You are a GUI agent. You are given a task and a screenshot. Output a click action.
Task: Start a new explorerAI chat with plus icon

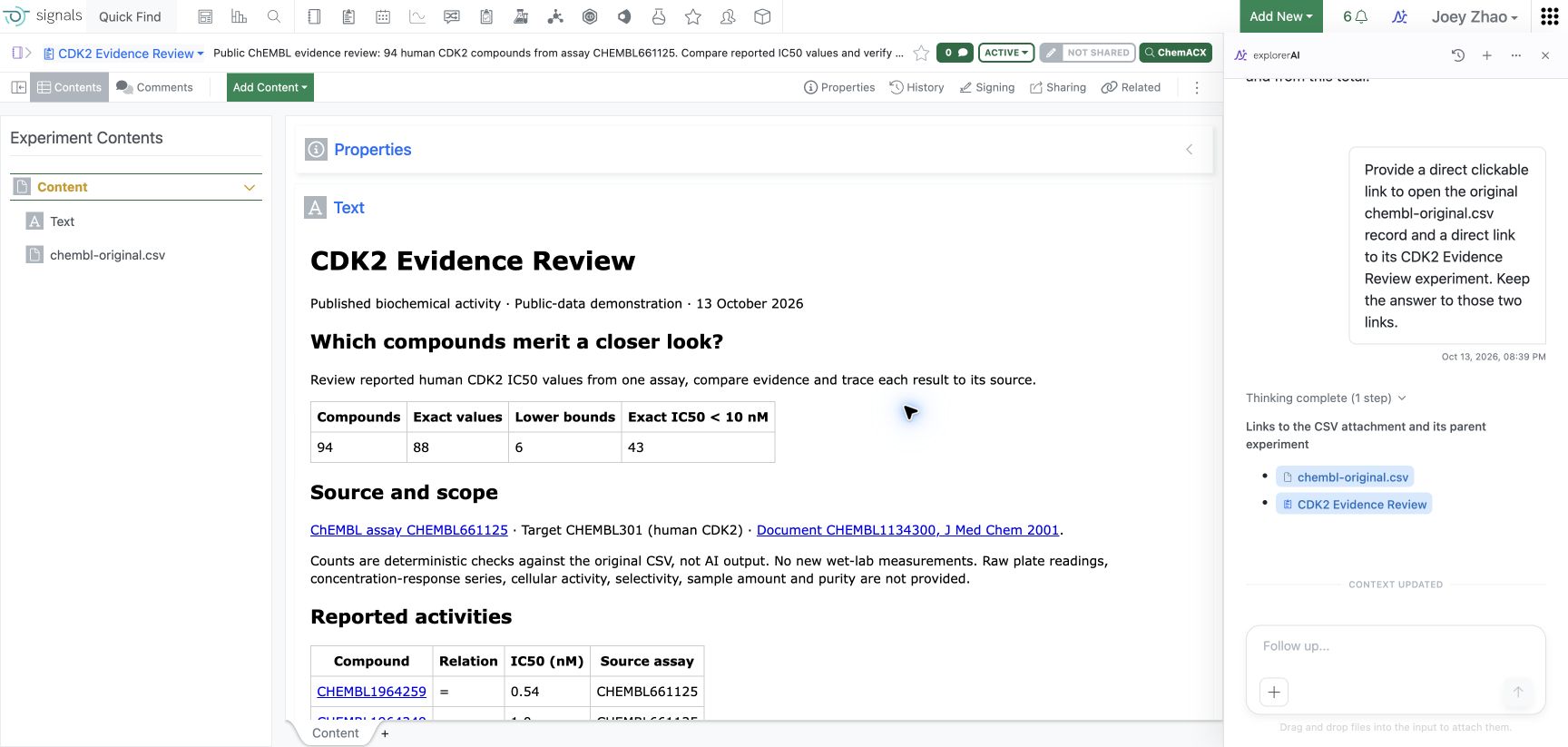pos(1487,55)
